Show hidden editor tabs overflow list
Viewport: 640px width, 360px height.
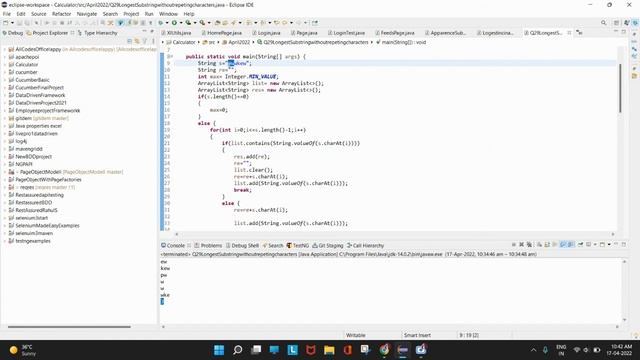579,33
